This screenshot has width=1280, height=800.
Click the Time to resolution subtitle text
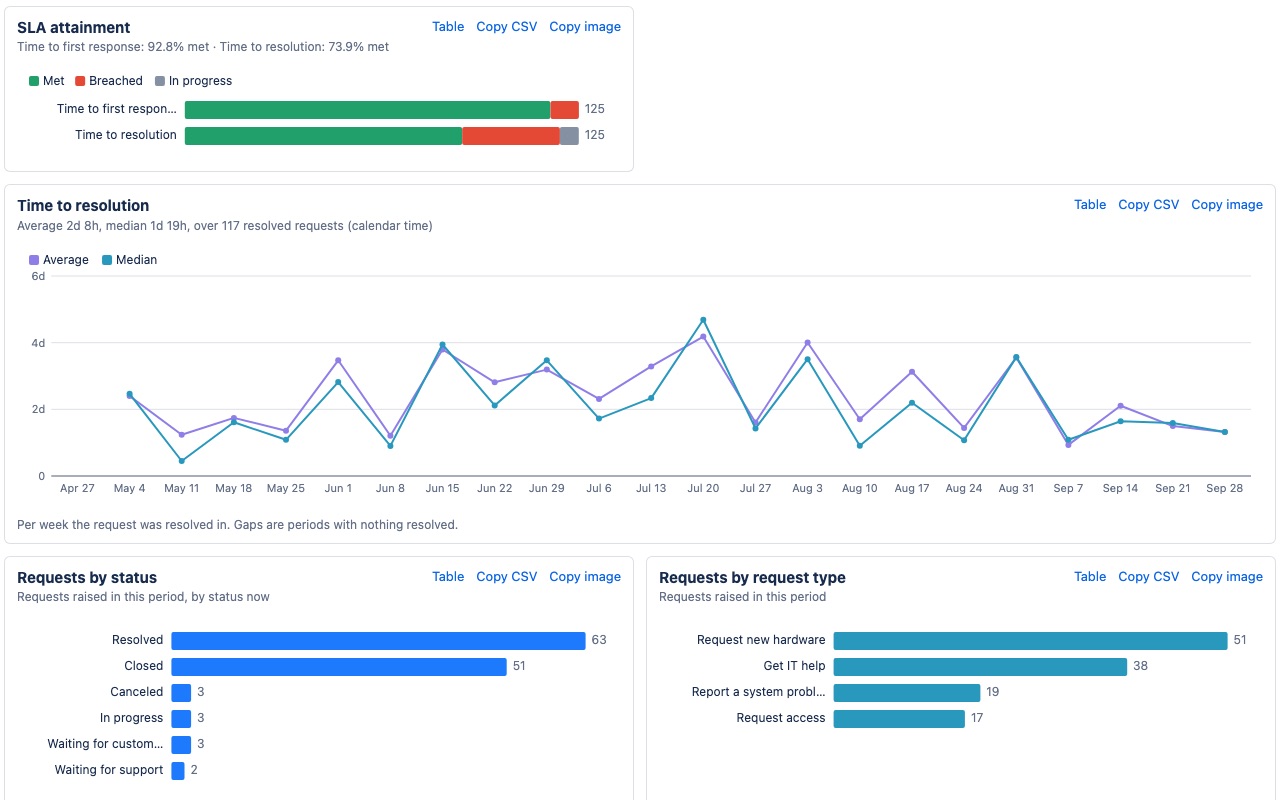click(x=225, y=226)
